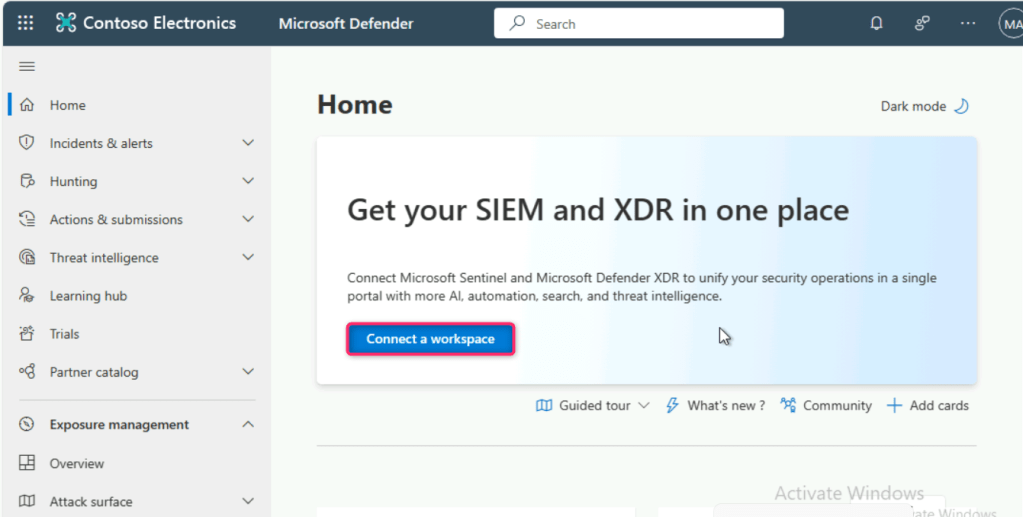This screenshot has height=517, width=1023.
Task: Collapse the Exposure management section
Action: coord(248,425)
